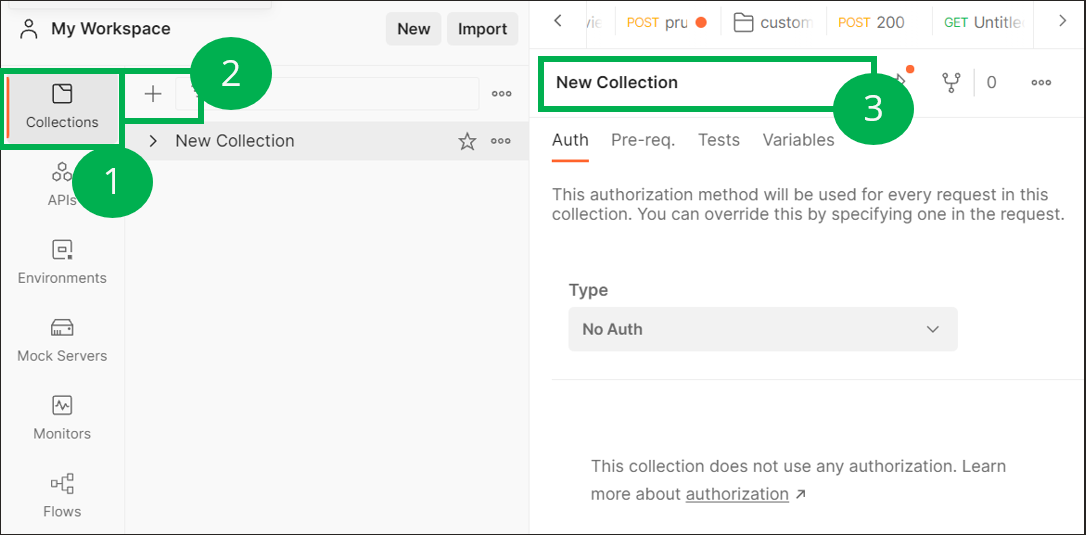This screenshot has width=1086, height=535.
Task: Expand the New Collection tree item
Action: [x=153, y=141]
